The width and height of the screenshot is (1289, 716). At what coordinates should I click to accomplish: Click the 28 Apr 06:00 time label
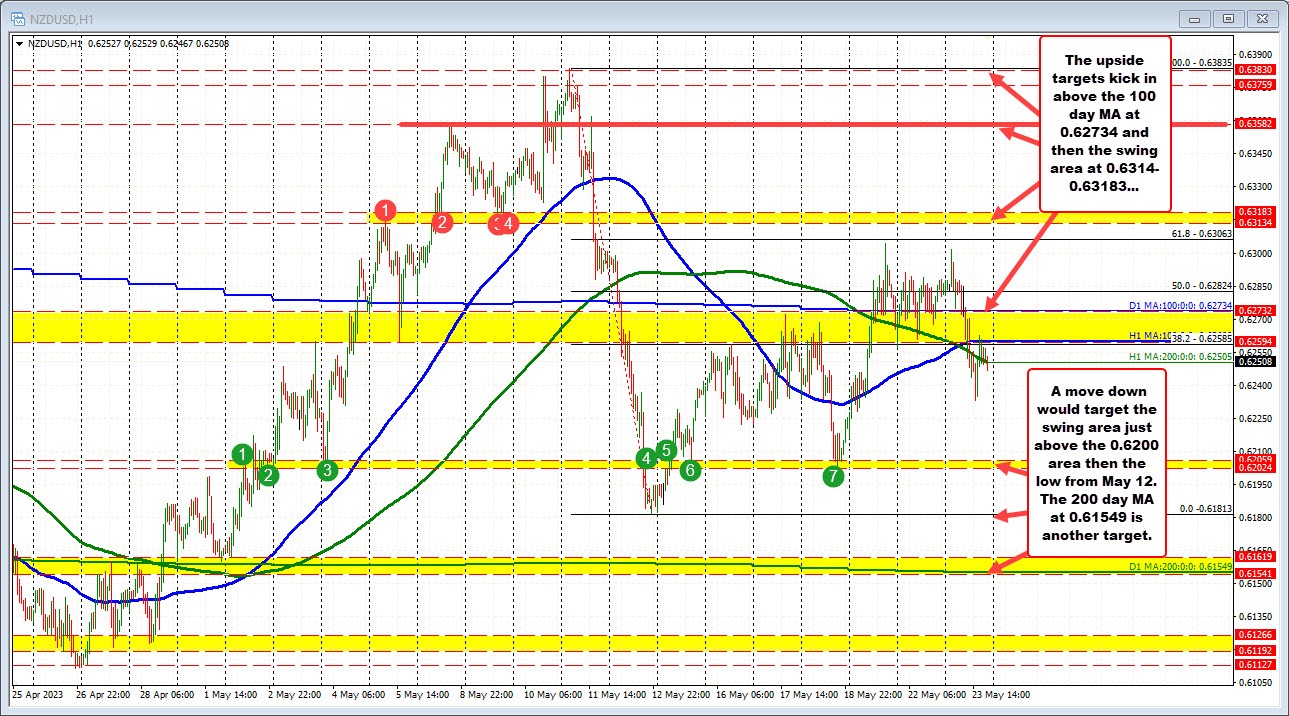pos(169,694)
